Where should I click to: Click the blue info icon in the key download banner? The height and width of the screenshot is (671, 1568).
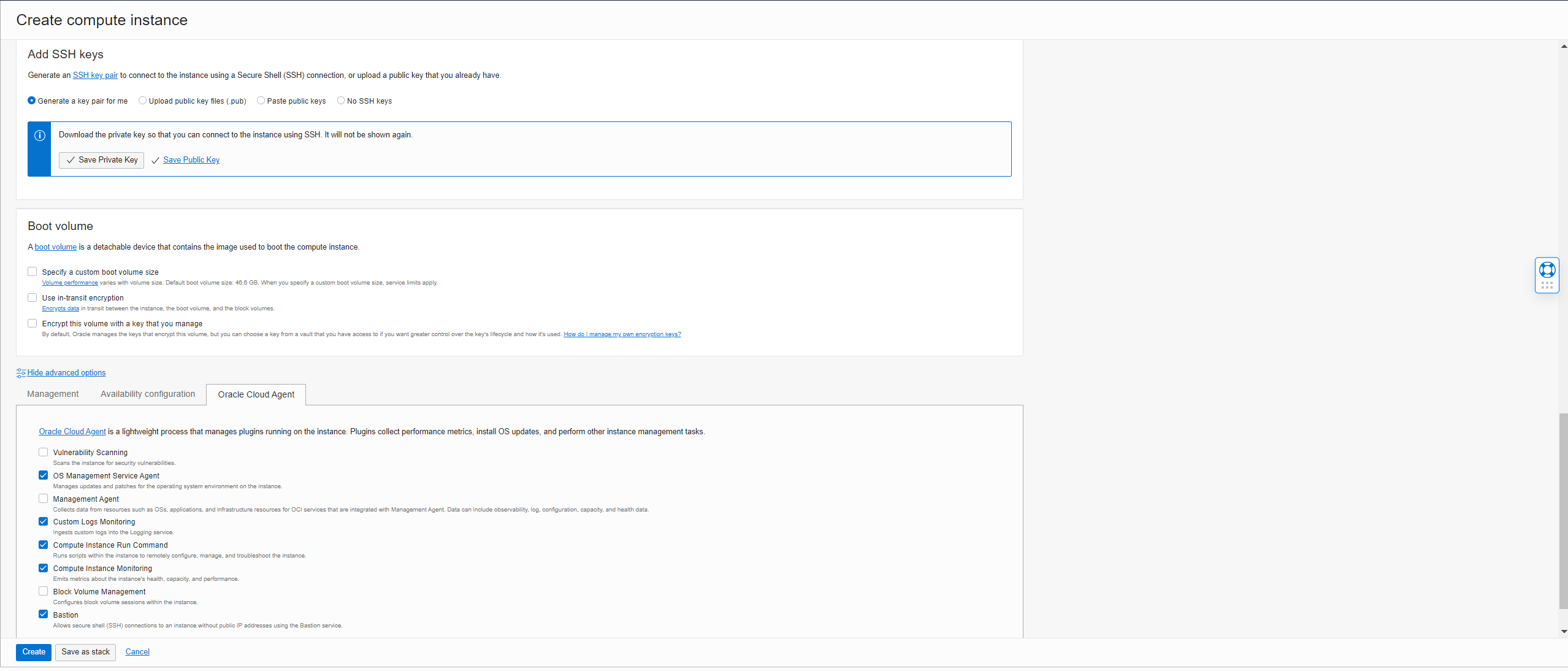click(39, 135)
